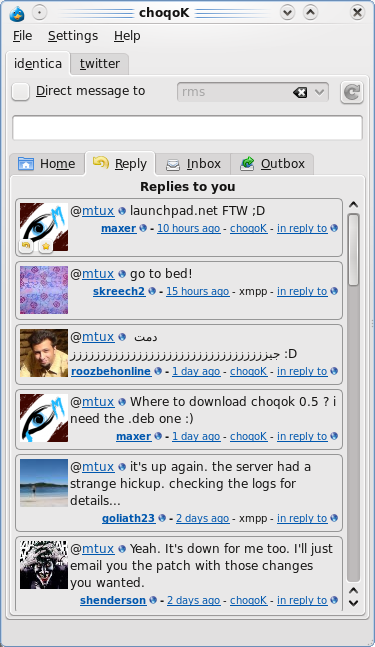Screen dimensions: 375x647
Task: Open goliath23's profile link
Action: (128, 518)
